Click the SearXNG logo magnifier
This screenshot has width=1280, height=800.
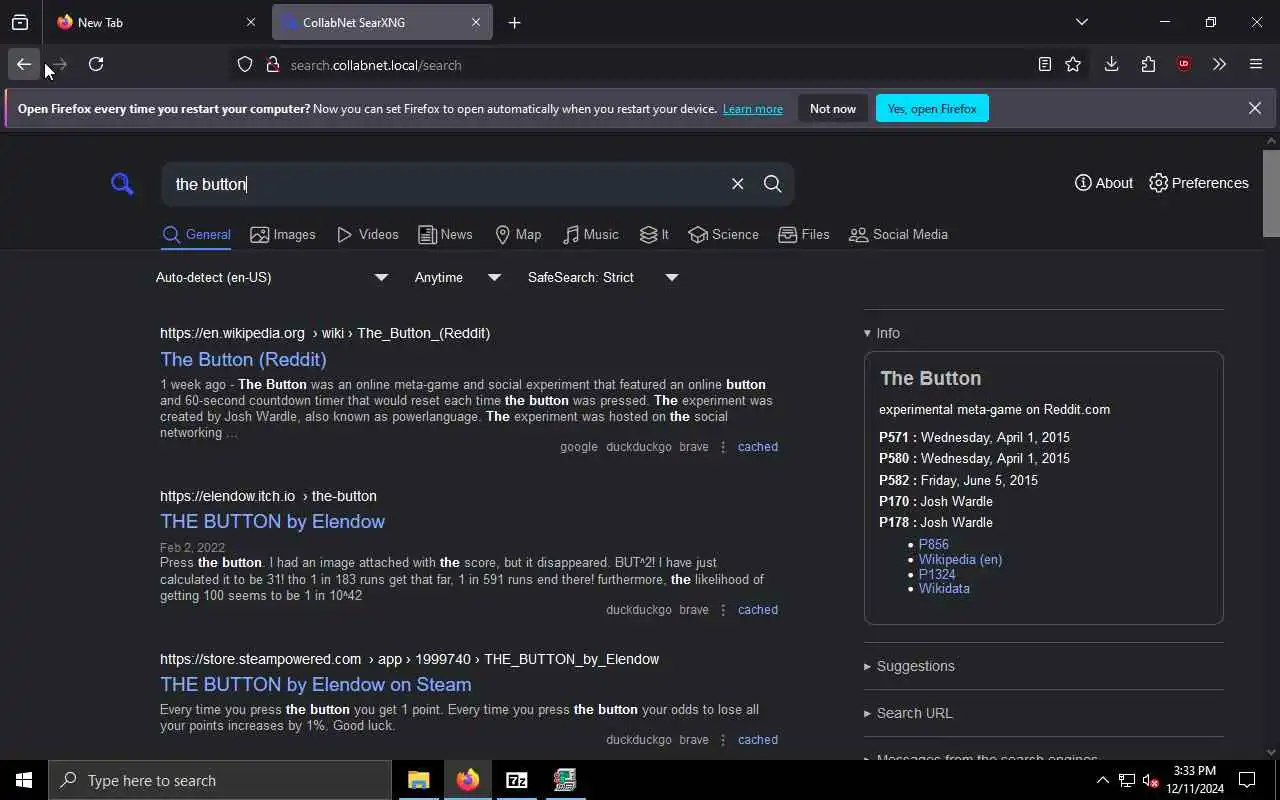pos(122,184)
